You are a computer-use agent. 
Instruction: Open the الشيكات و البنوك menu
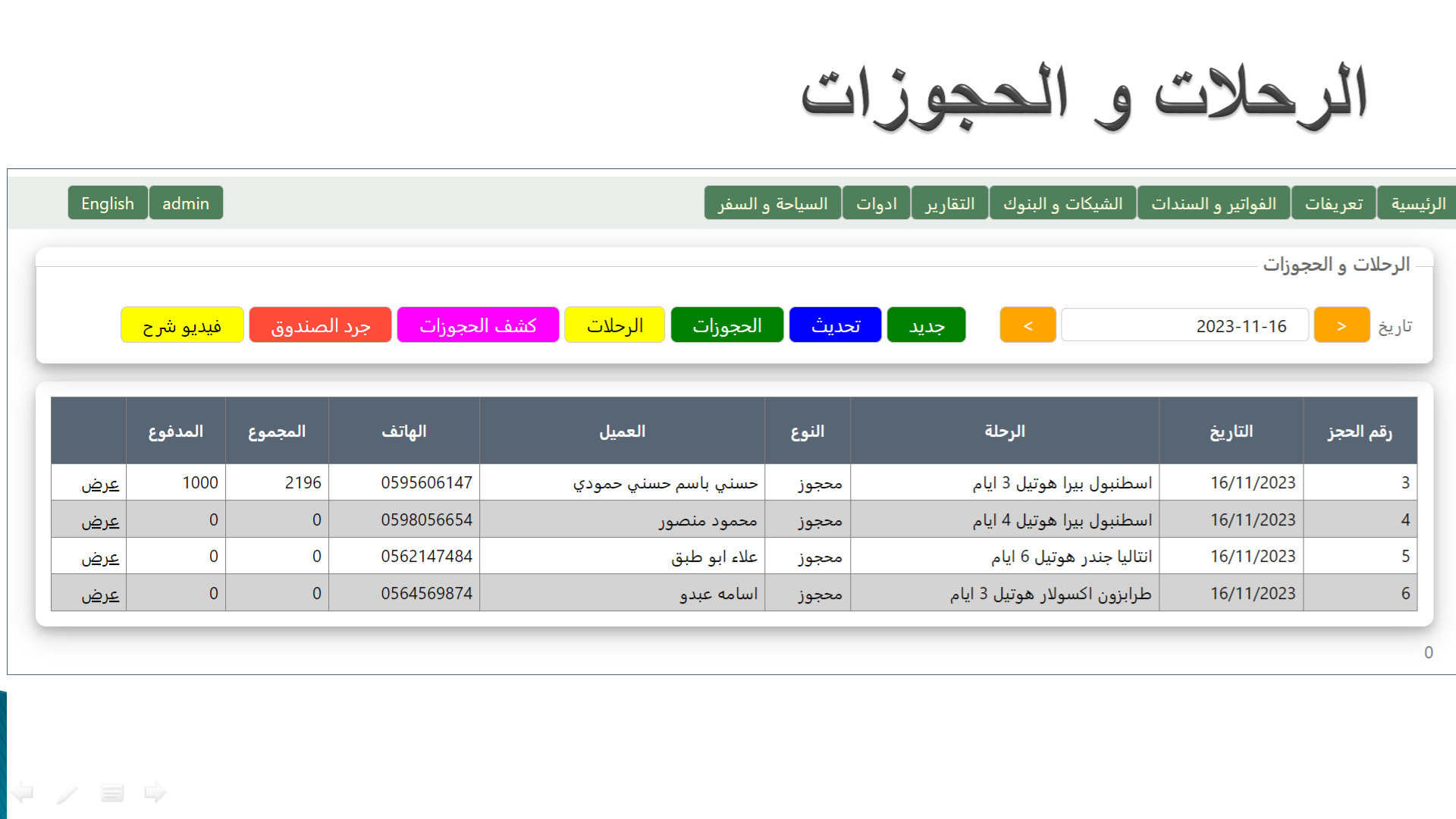click(x=1062, y=203)
